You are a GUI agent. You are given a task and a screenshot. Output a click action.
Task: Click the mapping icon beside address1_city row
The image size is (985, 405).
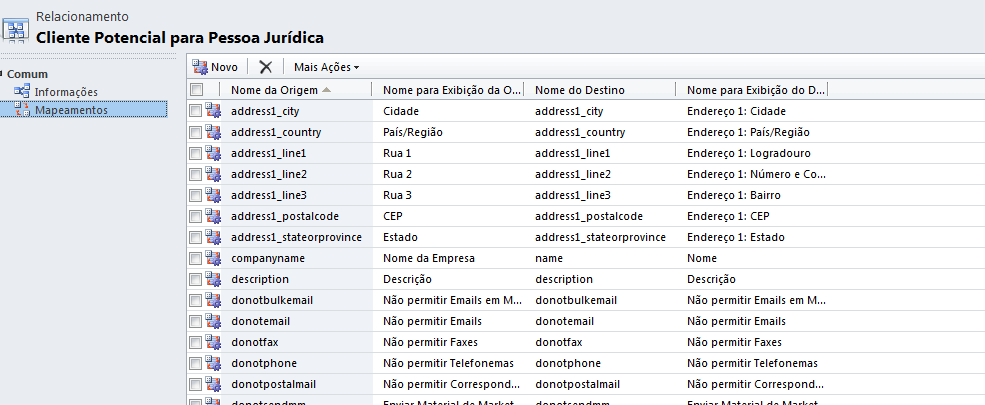pyautogui.click(x=213, y=111)
